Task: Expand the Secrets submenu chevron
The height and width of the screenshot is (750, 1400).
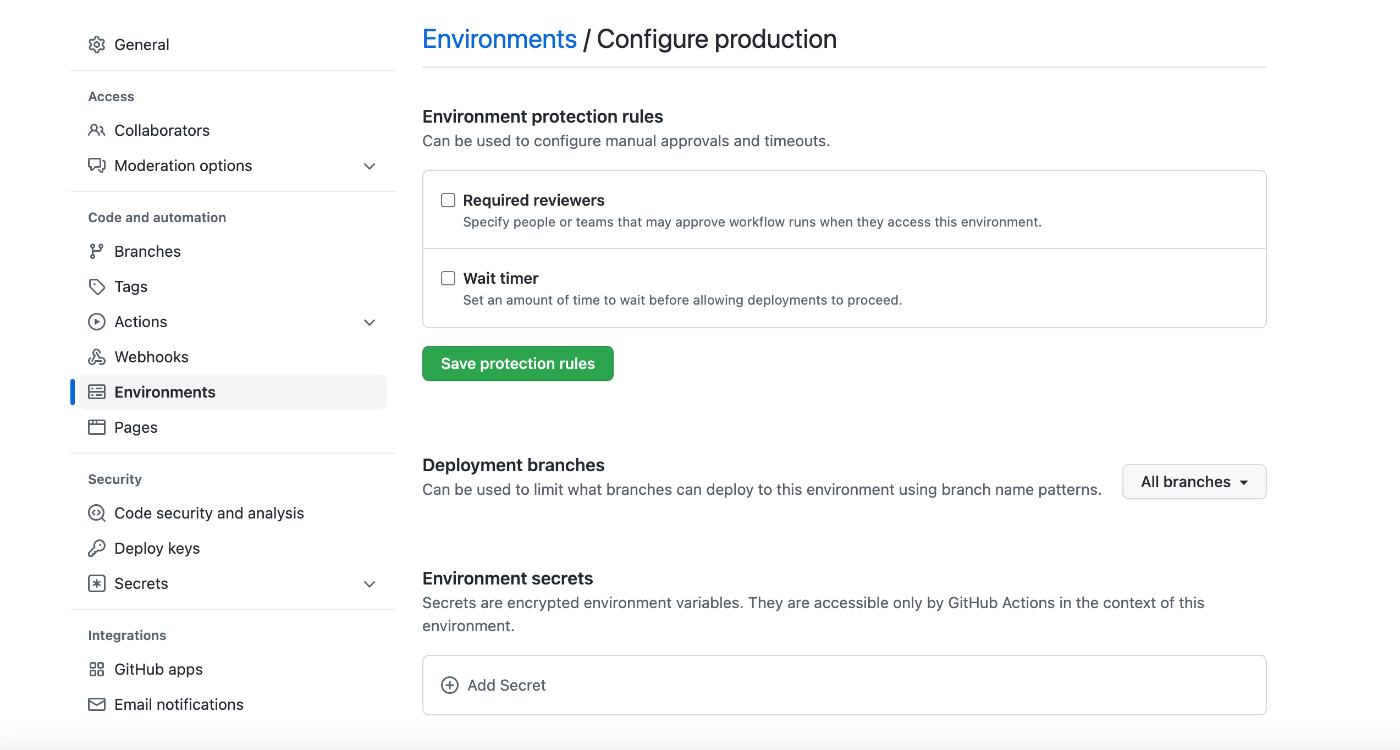Action: (369, 584)
